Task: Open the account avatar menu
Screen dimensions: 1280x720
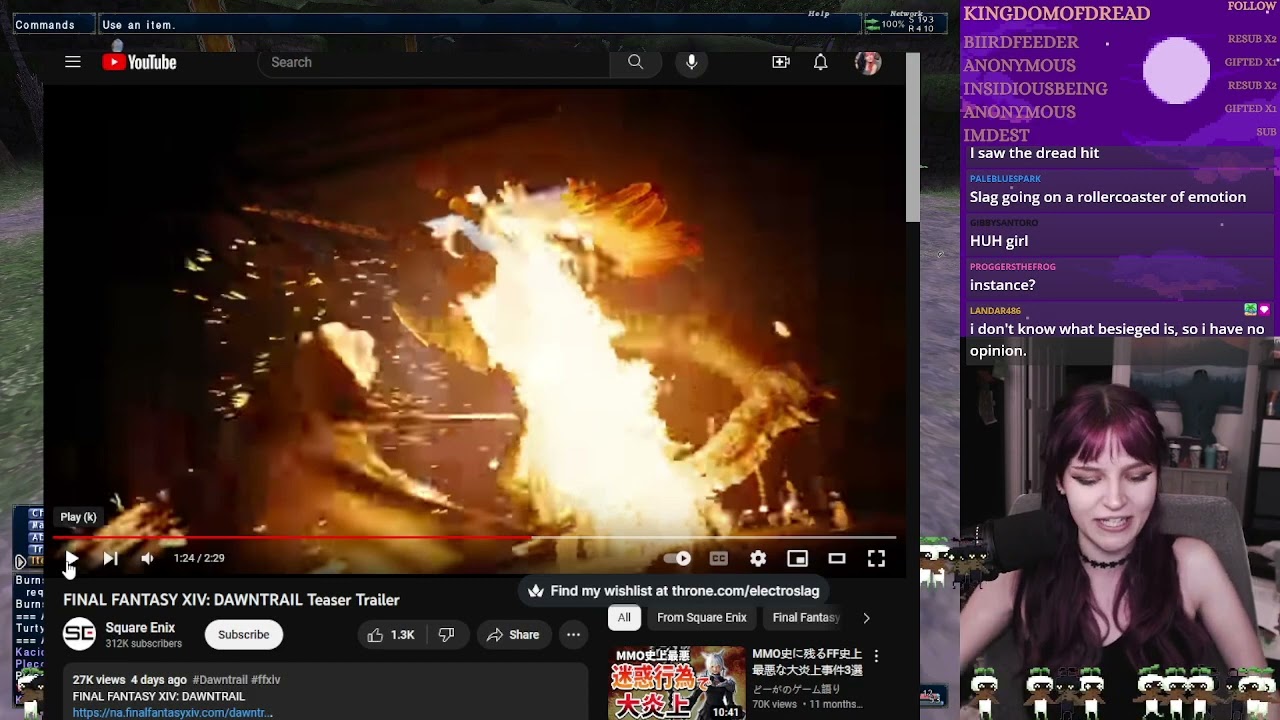Action: coord(868,62)
